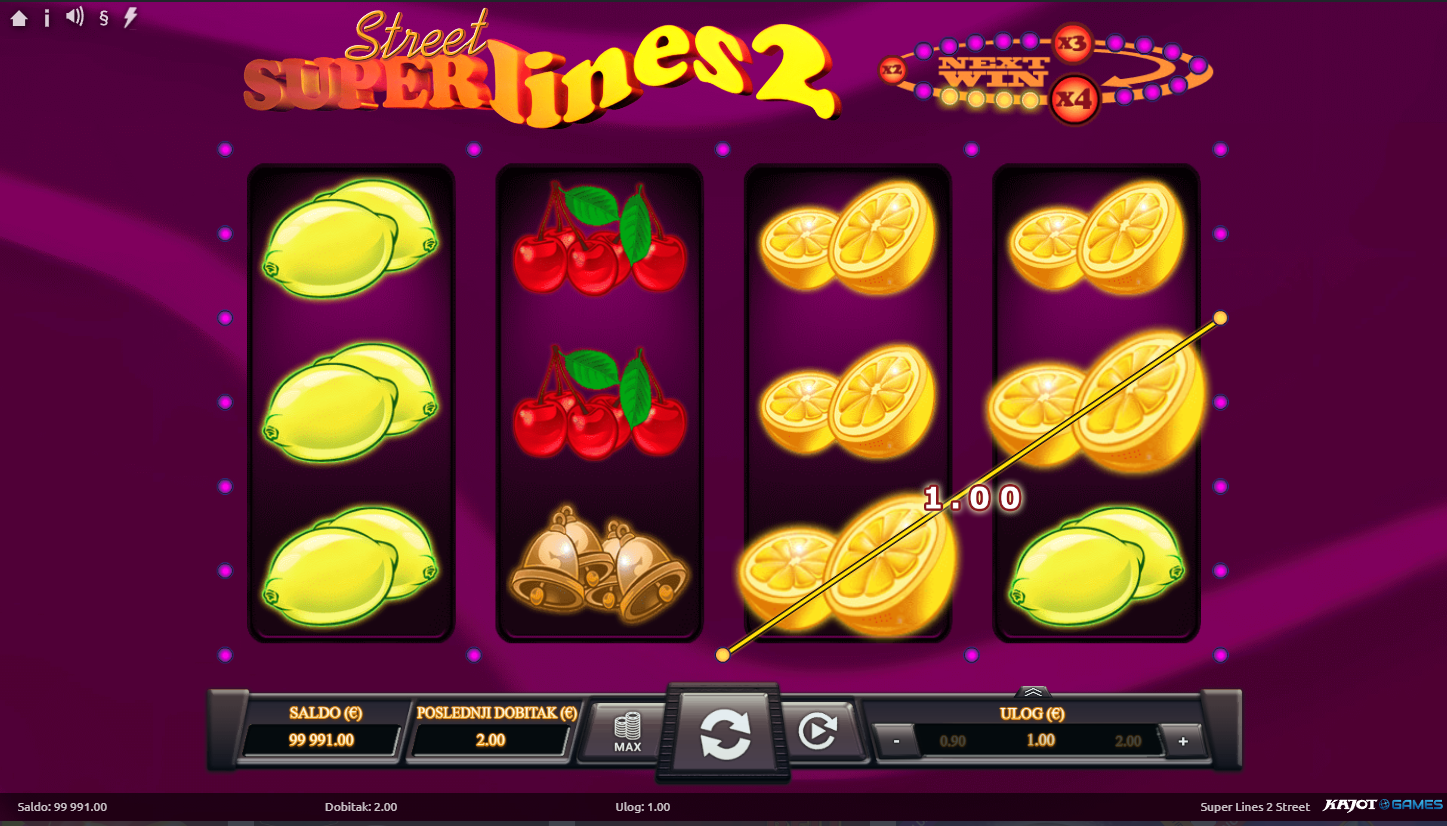Mute the game sound speaker icon
The image size is (1447, 826).
[x=75, y=17]
